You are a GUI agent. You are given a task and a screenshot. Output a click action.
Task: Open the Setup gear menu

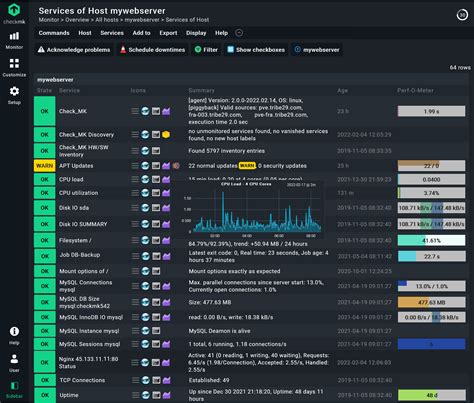point(14,95)
